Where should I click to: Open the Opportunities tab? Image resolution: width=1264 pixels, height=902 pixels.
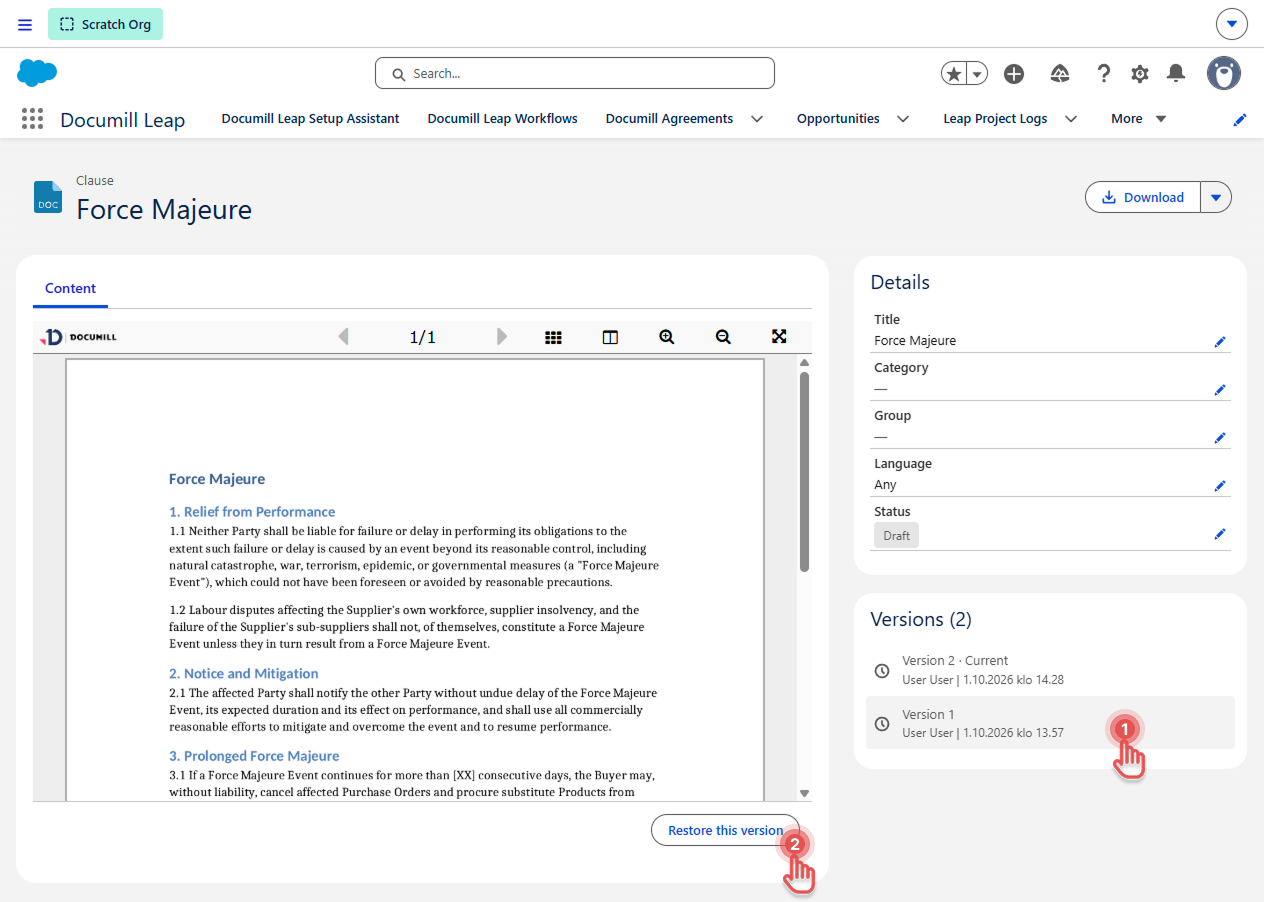838,119
